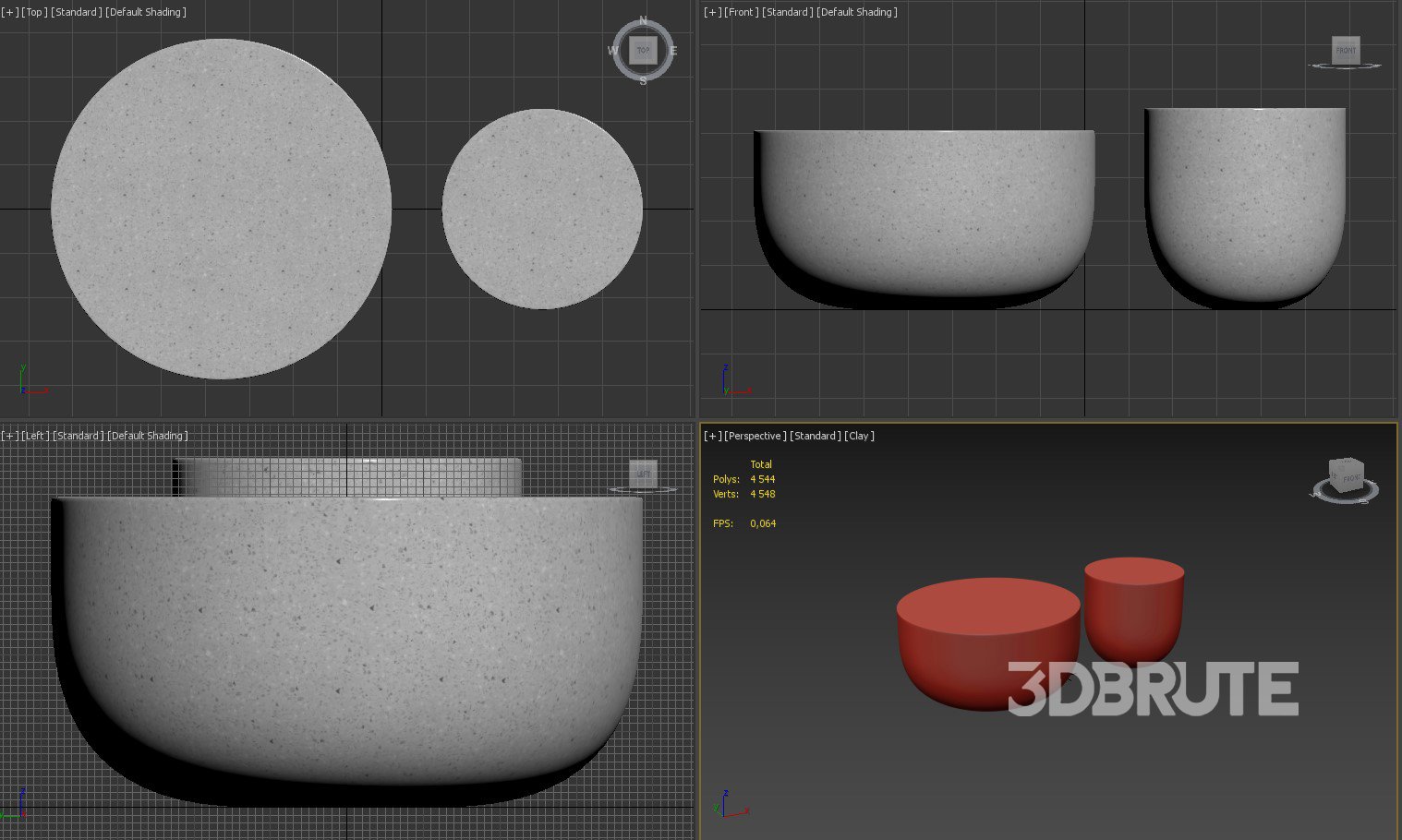Click the Perspective viewport ViewCube
Screen dimensions: 1402x840
click(x=1345, y=476)
